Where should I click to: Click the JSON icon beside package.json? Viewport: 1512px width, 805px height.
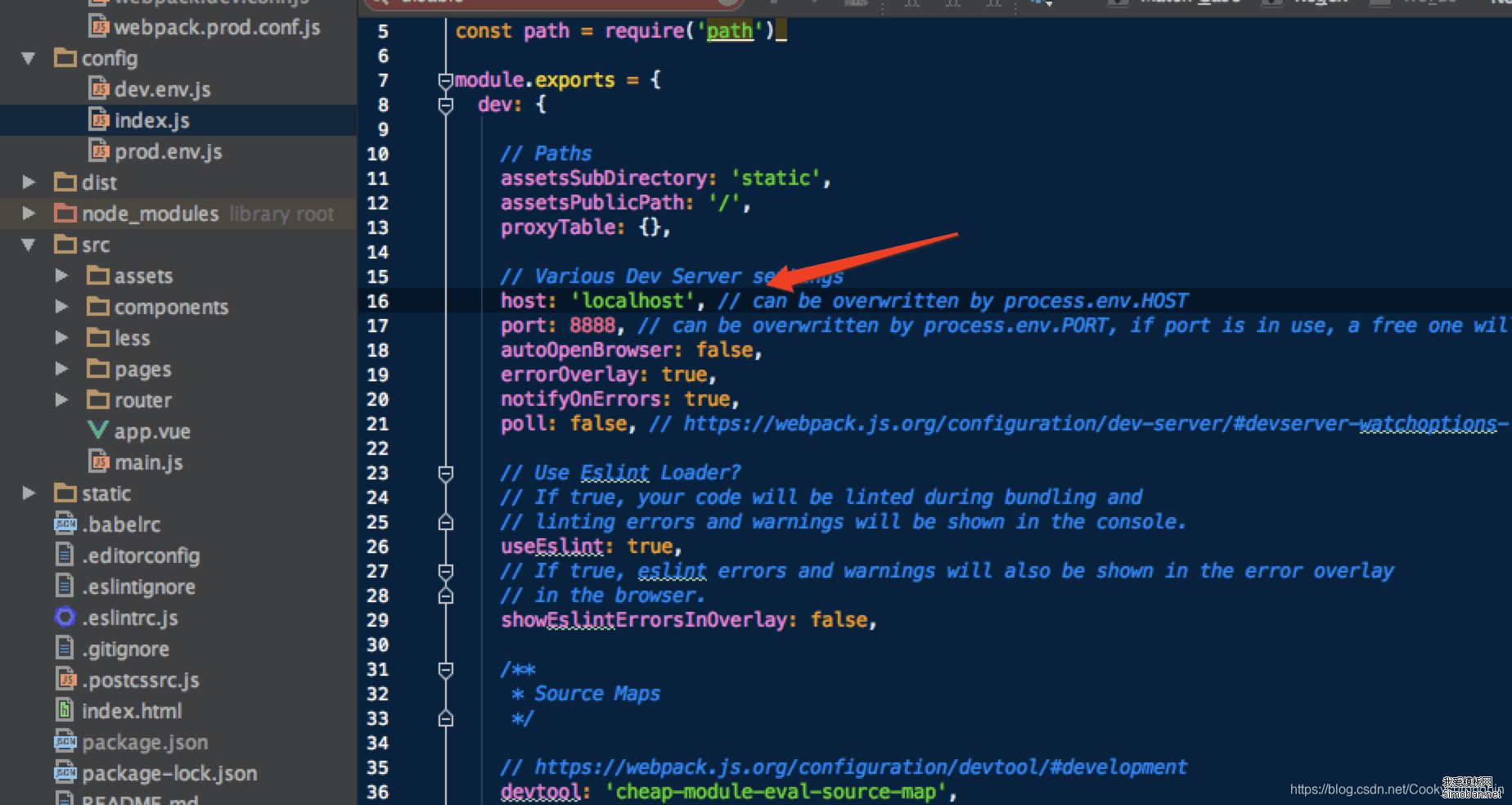point(65,741)
